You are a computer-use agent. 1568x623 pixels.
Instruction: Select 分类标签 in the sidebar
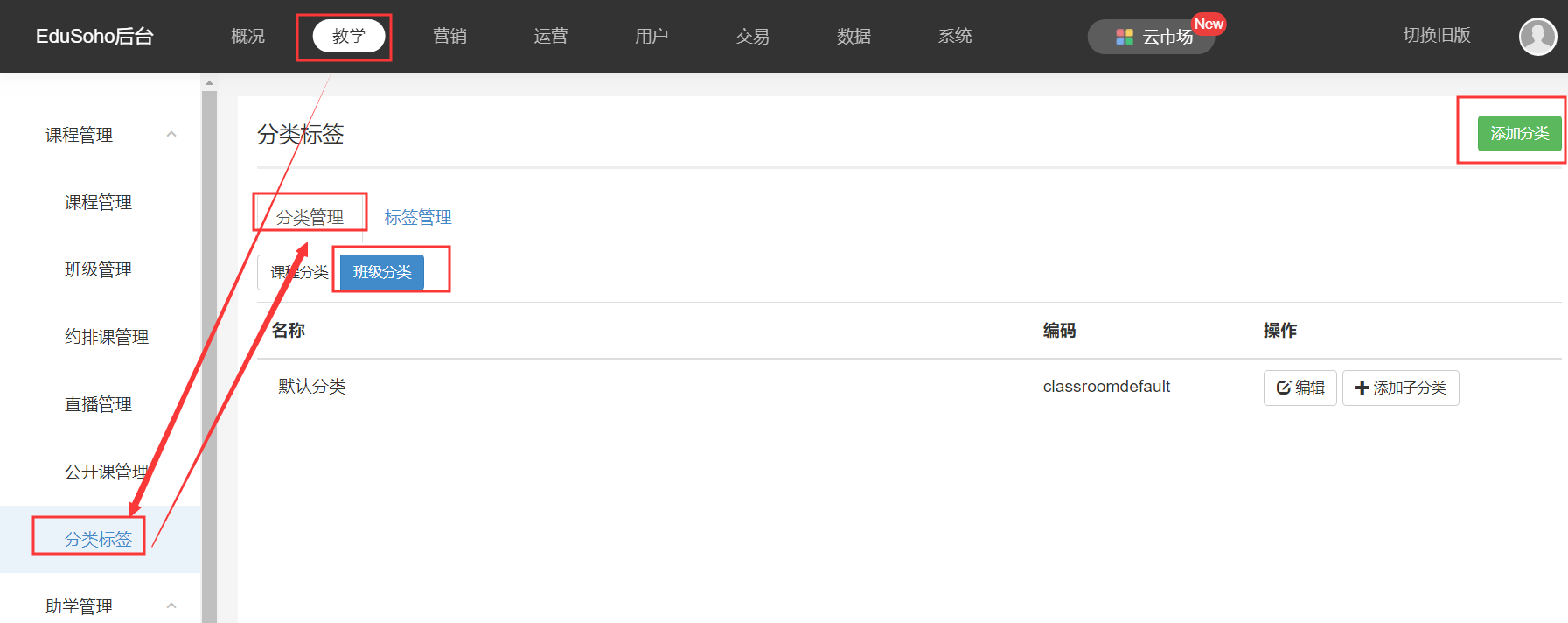[x=98, y=539]
